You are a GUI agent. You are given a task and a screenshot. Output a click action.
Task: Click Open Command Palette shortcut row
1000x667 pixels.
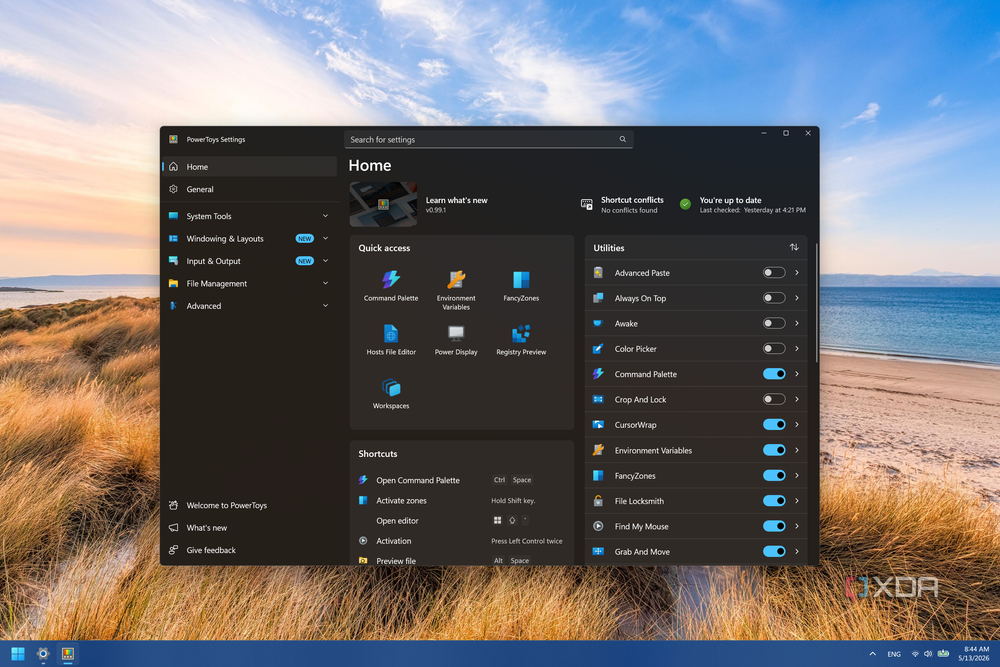pyautogui.click(x=462, y=480)
